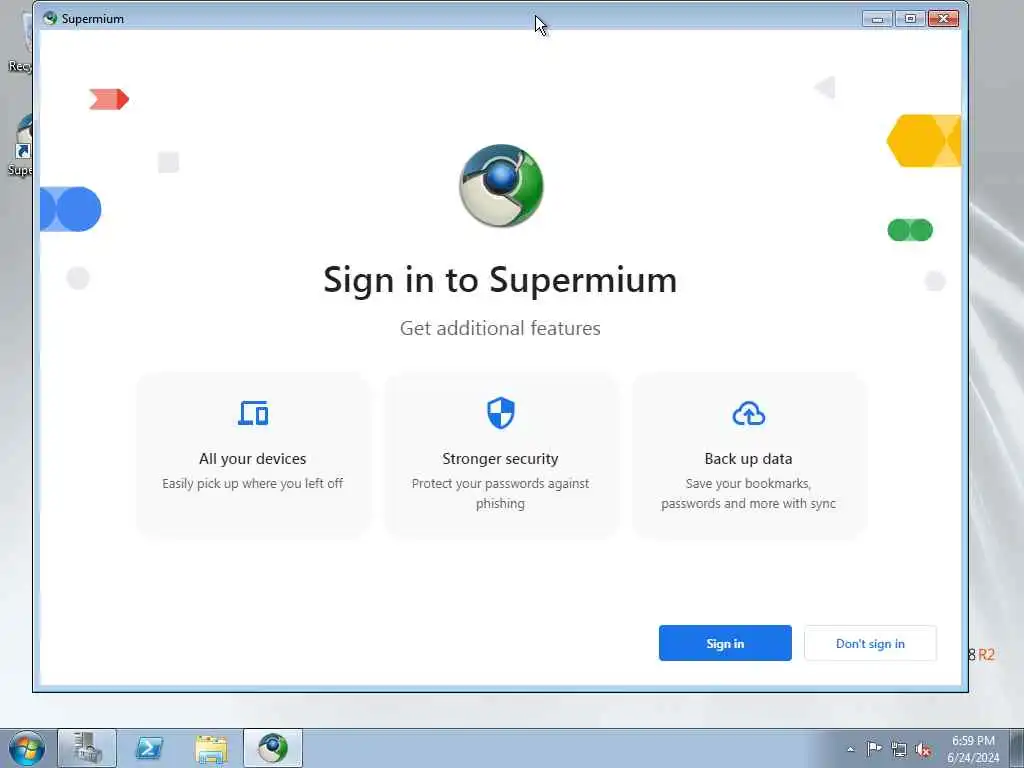This screenshot has width=1024, height=768.
Task: Minimize the Supermium window
Action: pyautogui.click(x=877, y=19)
